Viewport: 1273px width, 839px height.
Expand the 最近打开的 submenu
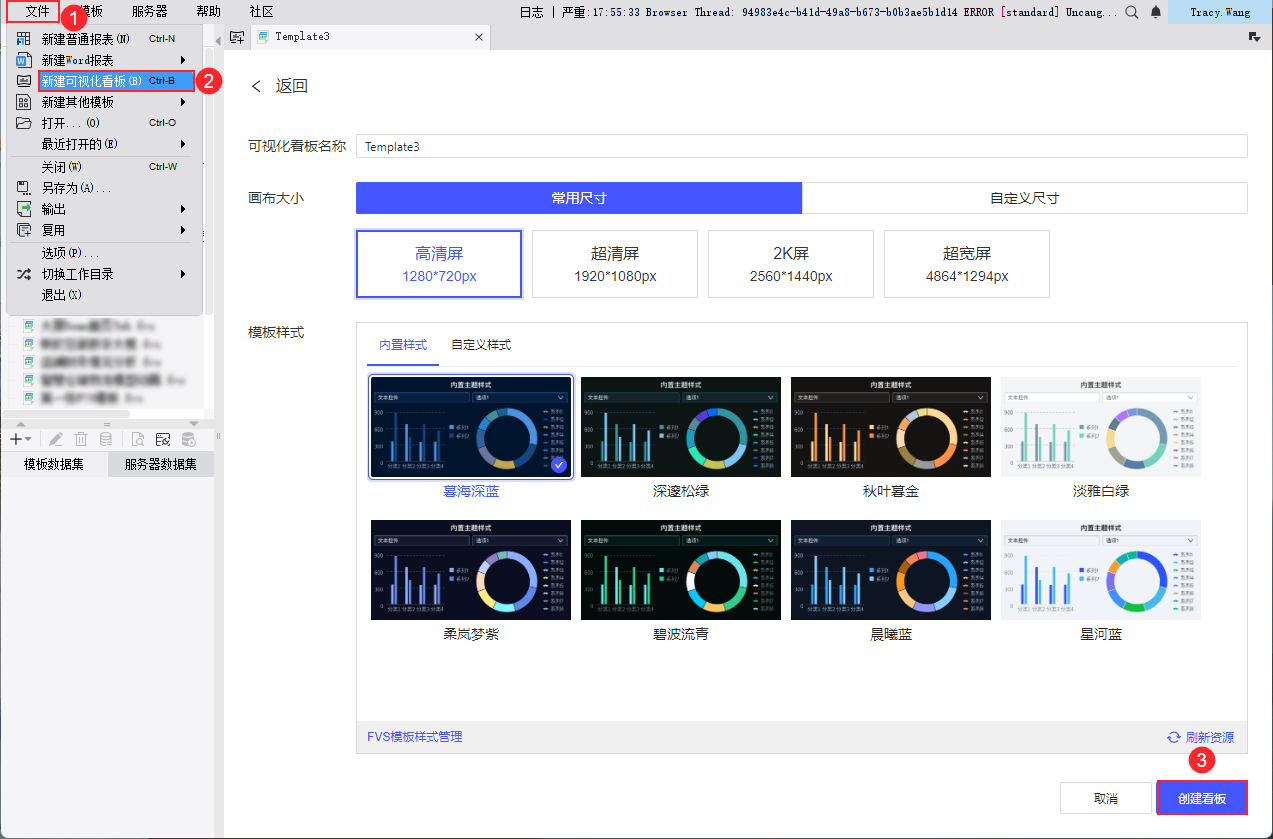(x=183, y=144)
